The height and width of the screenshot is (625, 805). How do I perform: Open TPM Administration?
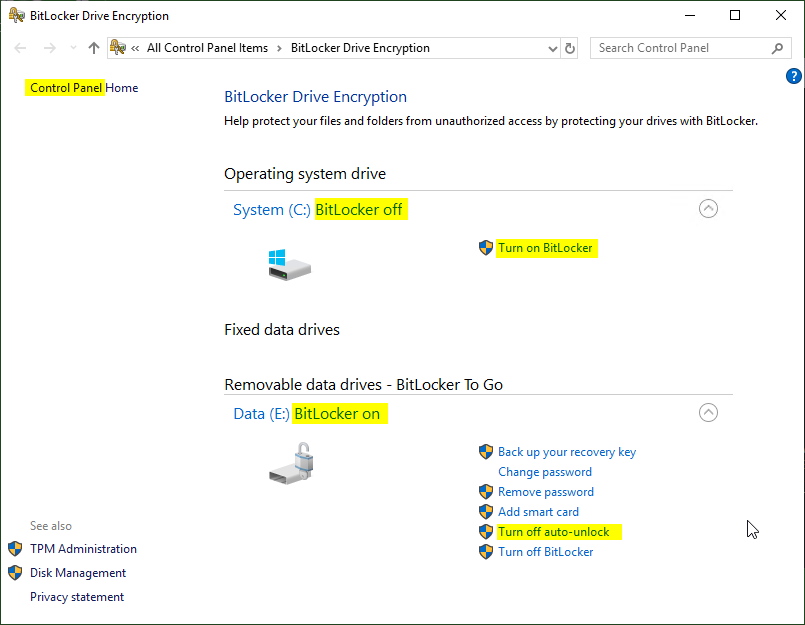(83, 548)
